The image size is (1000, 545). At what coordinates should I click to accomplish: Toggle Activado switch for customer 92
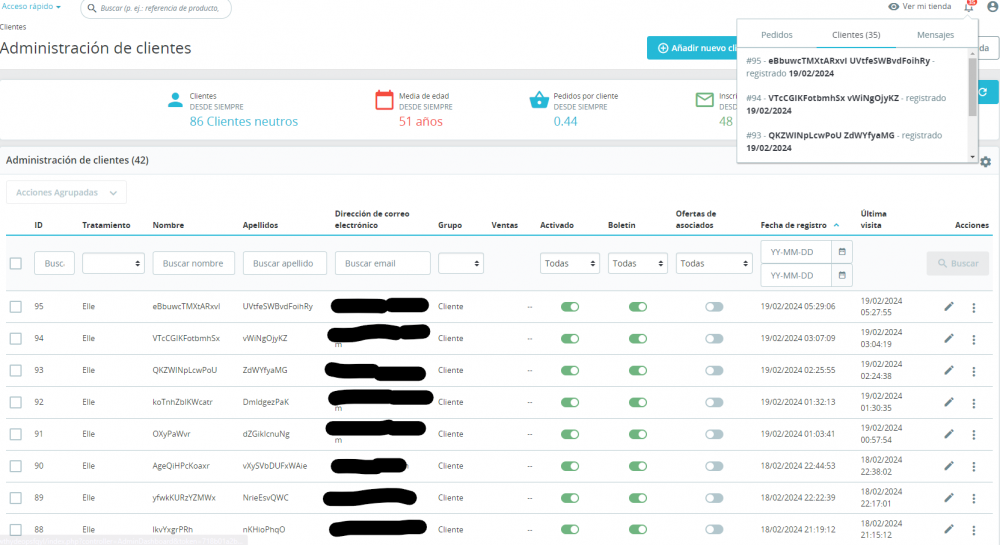[x=570, y=402]
